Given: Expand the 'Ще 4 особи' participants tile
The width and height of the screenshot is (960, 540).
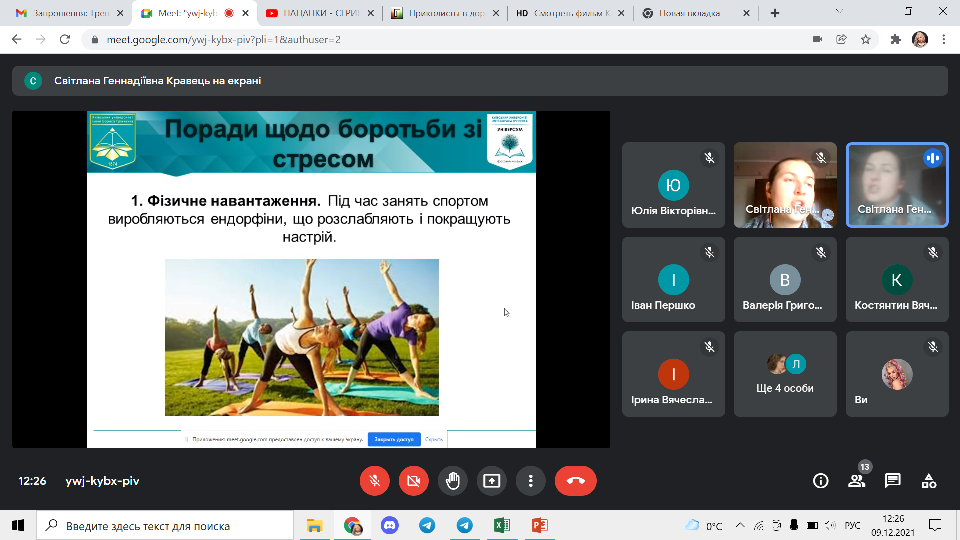Looking at the screenshot, I should (x=785, y=374).
